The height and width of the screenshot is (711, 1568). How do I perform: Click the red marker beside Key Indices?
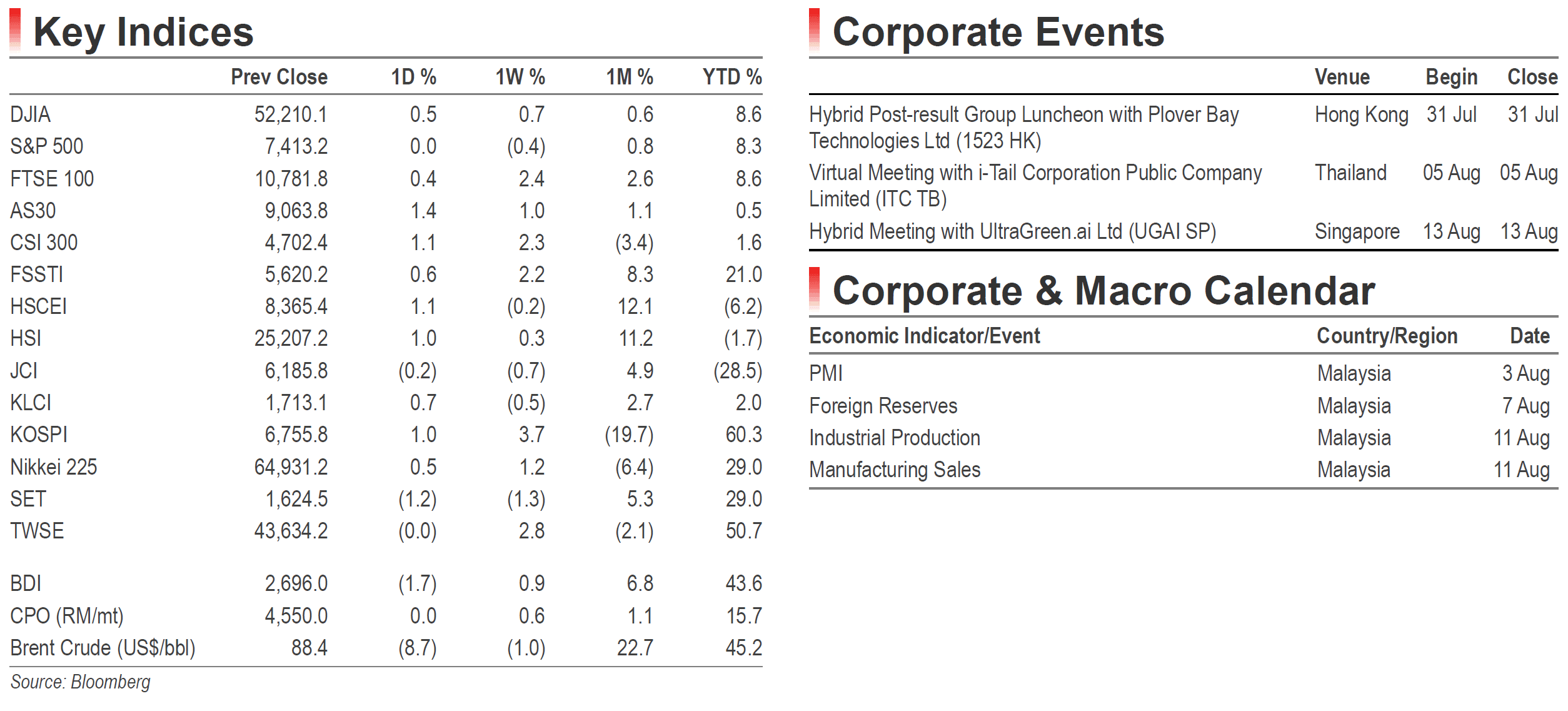click(x=16, y=29)
